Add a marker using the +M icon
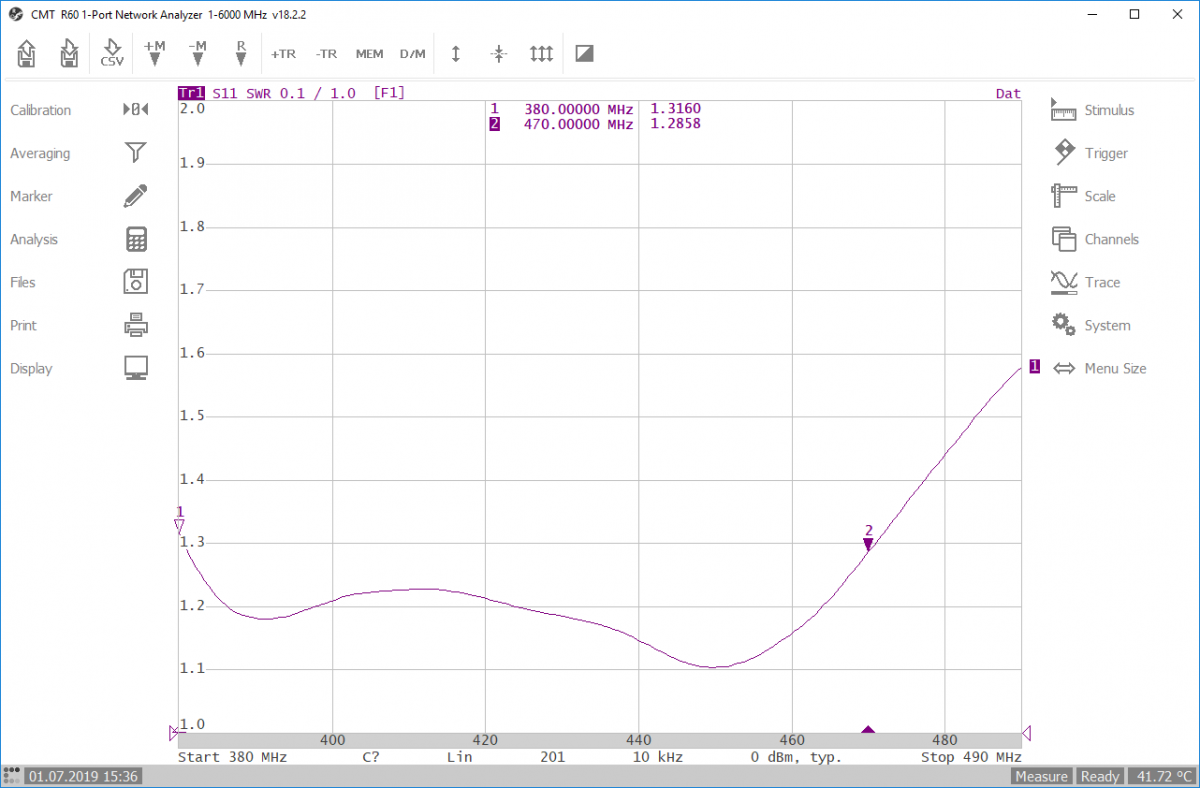Image resolution: width=1200 pixels, height=788 pixels. 155,53
